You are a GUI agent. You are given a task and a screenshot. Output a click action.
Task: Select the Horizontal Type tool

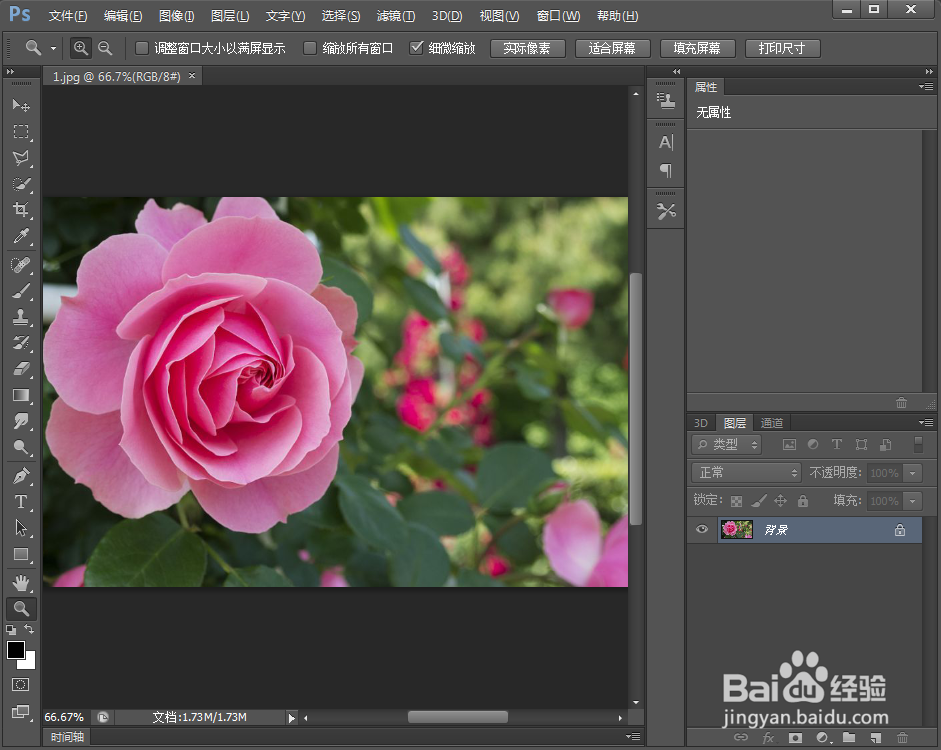tap(21, 502)
